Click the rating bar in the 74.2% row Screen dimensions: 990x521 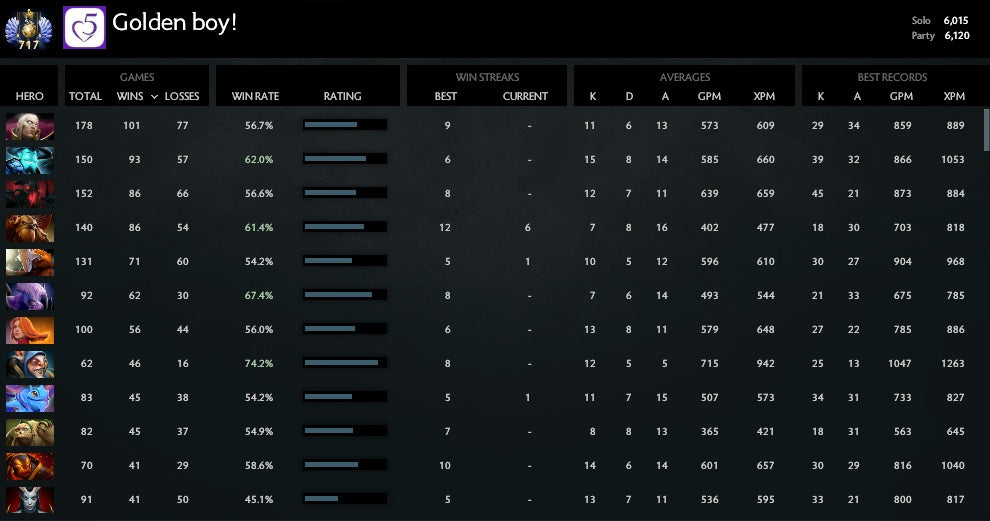tap(343, 363)
